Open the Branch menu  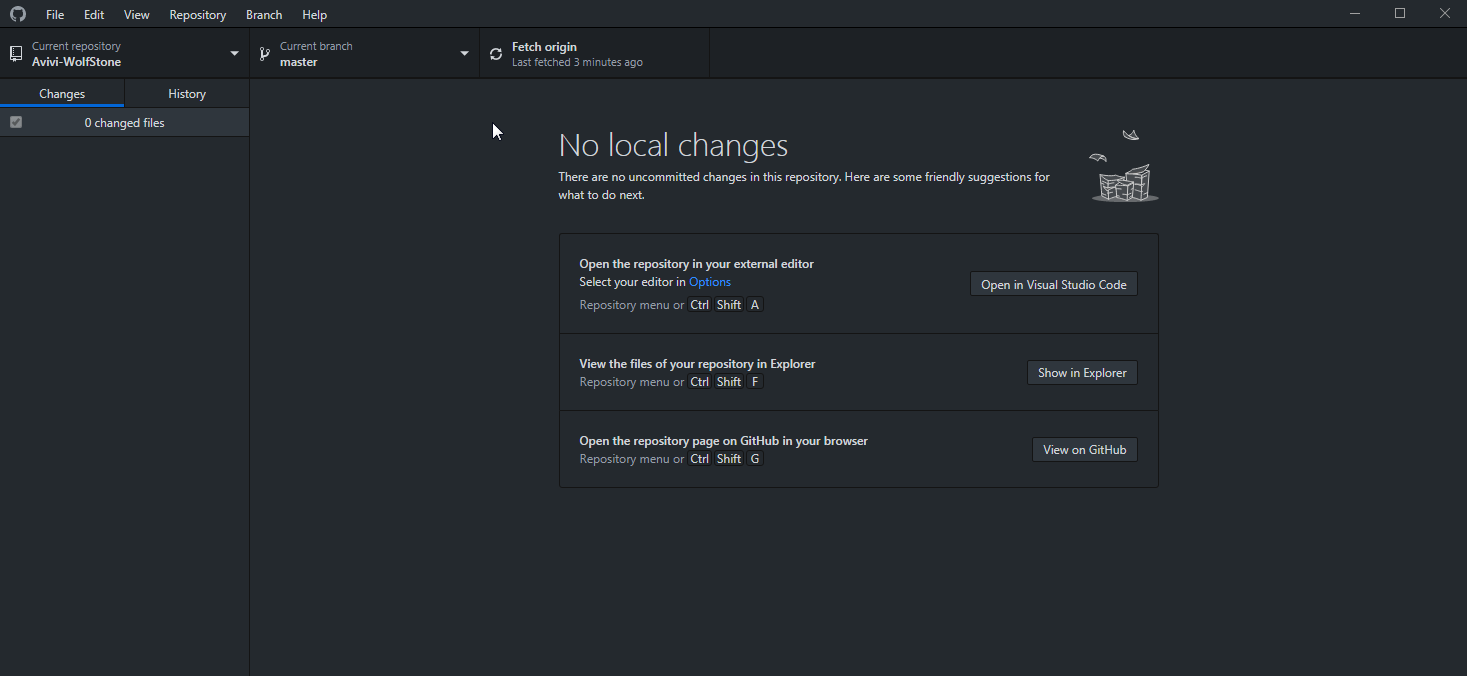(264, 15)
